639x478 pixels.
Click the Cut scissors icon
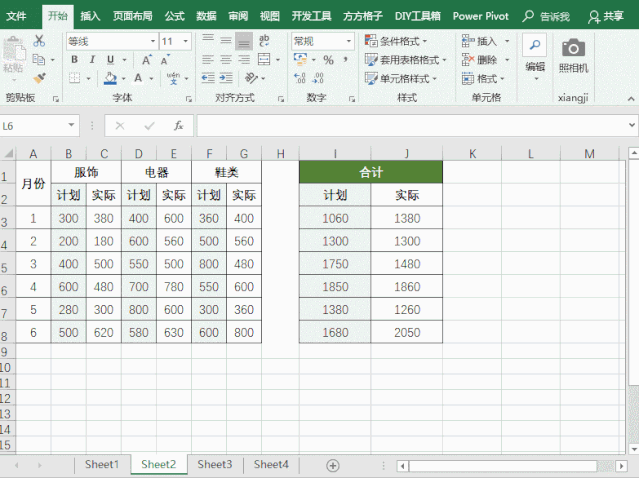[x=39, y=41]
